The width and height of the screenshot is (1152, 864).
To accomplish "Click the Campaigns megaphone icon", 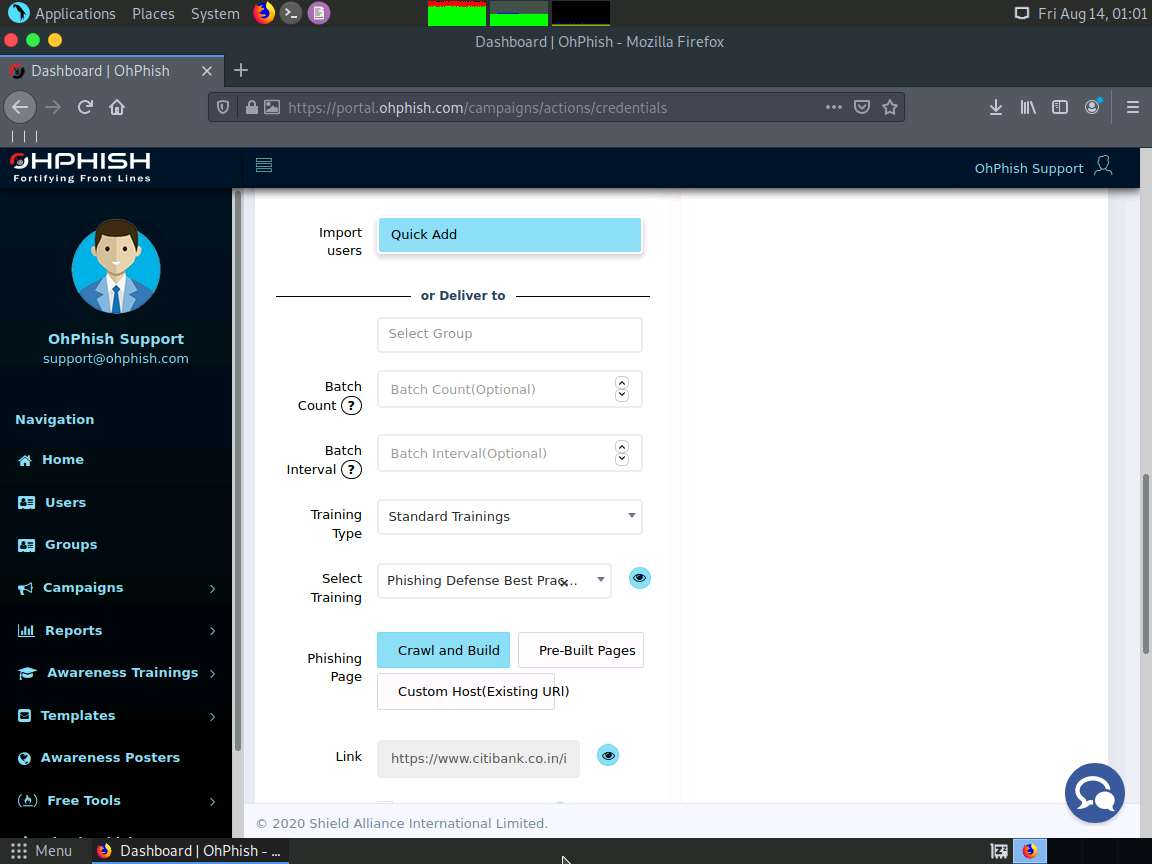I will pos(26,588).
